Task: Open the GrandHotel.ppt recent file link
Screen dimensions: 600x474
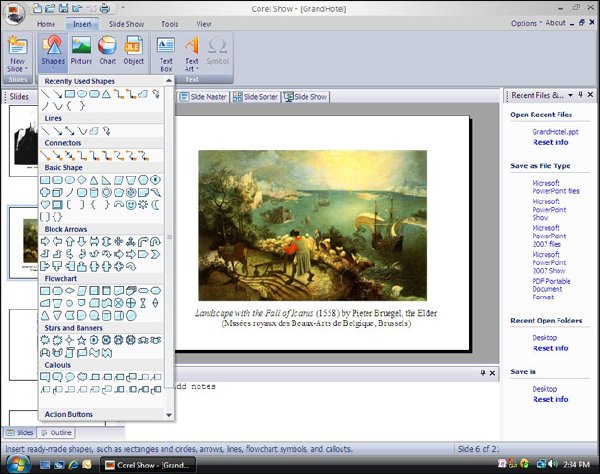Action: 555,132
